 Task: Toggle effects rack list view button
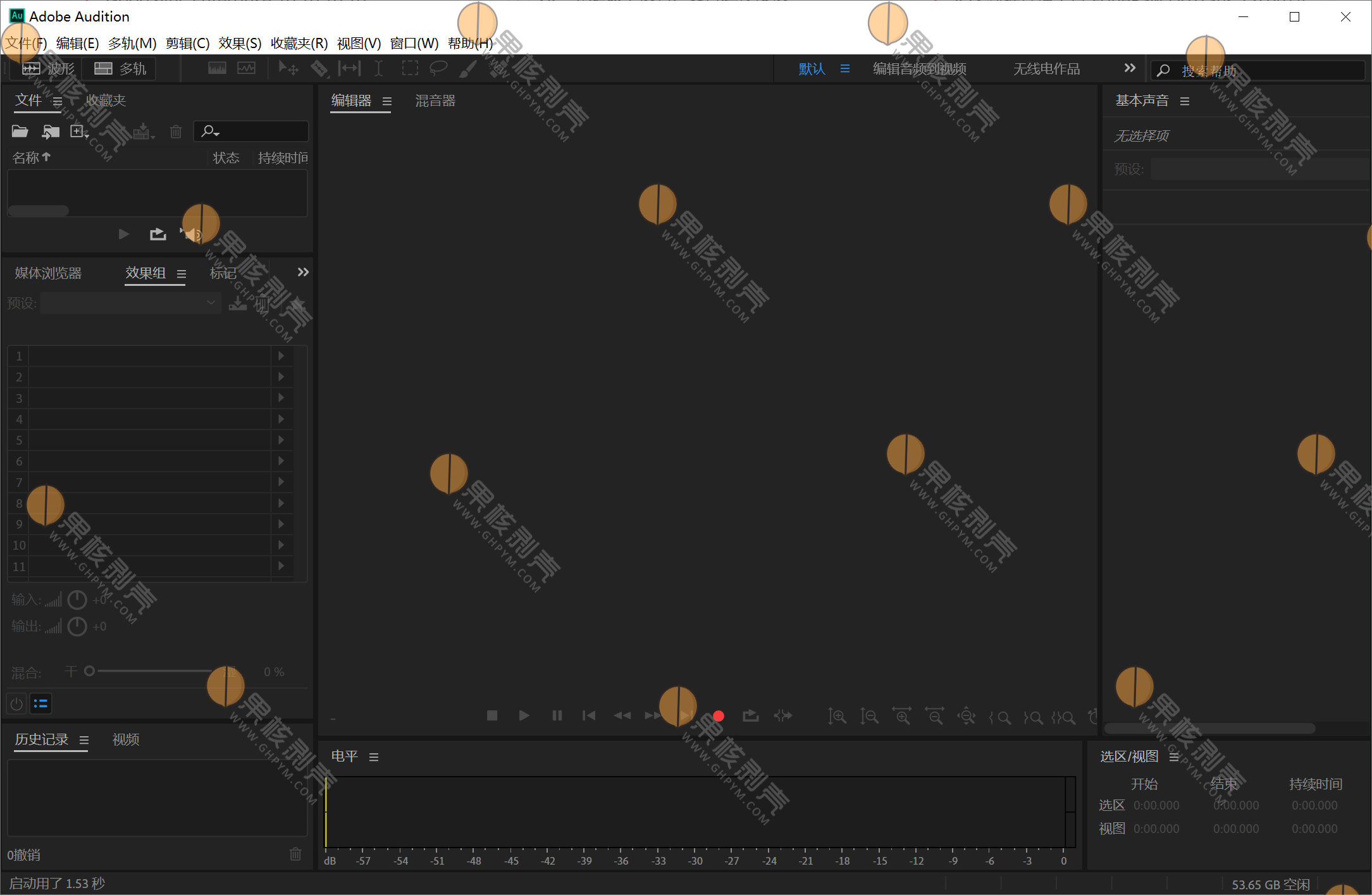40,703
